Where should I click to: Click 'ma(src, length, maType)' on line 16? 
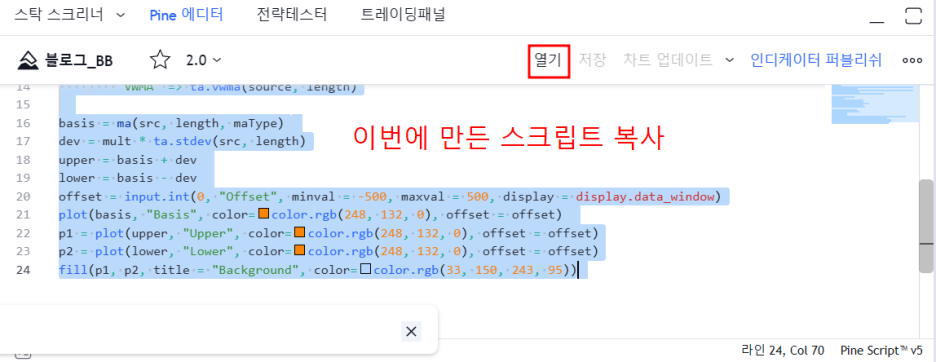click(201, 123)
